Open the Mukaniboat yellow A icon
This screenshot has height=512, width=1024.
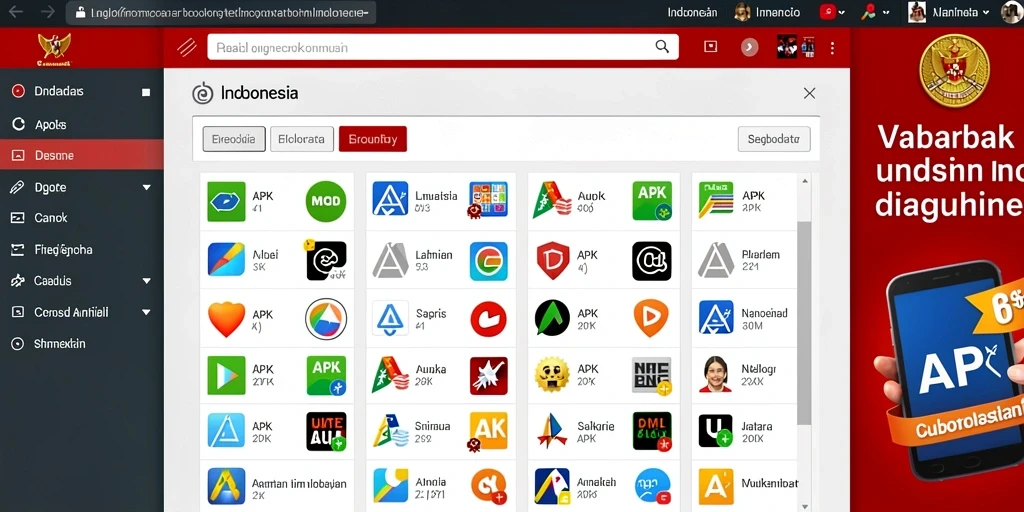716,487
